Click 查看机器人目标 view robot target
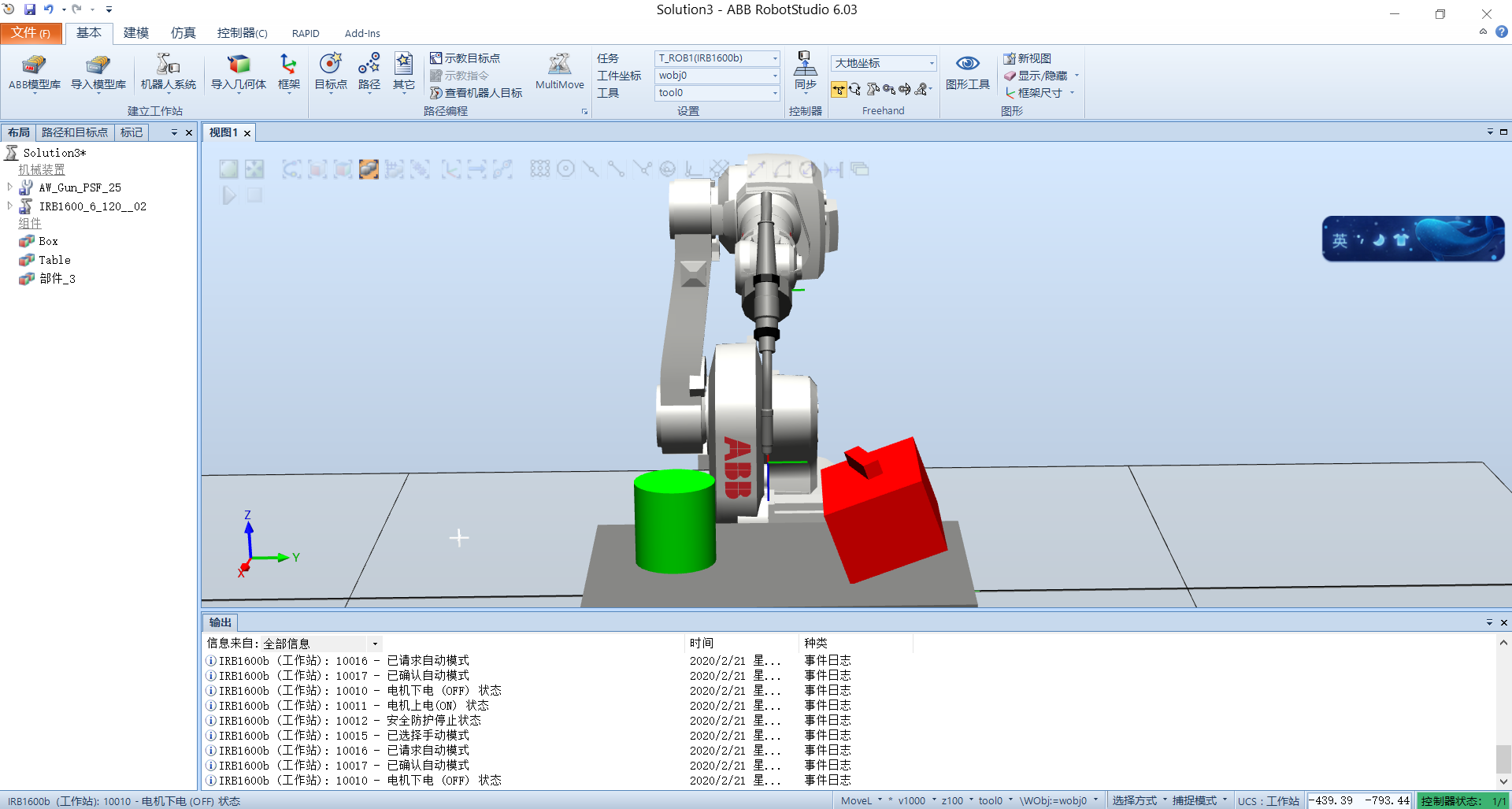 pyautogui.click(x=476, y=93)
